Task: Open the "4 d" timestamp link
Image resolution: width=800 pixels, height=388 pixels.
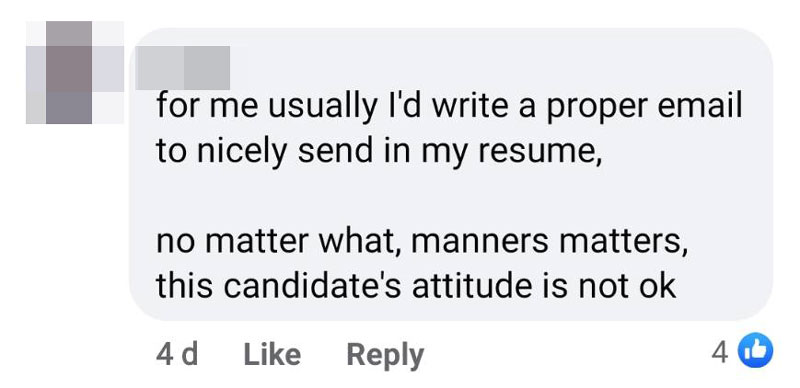Action: (x=177, y=354)
